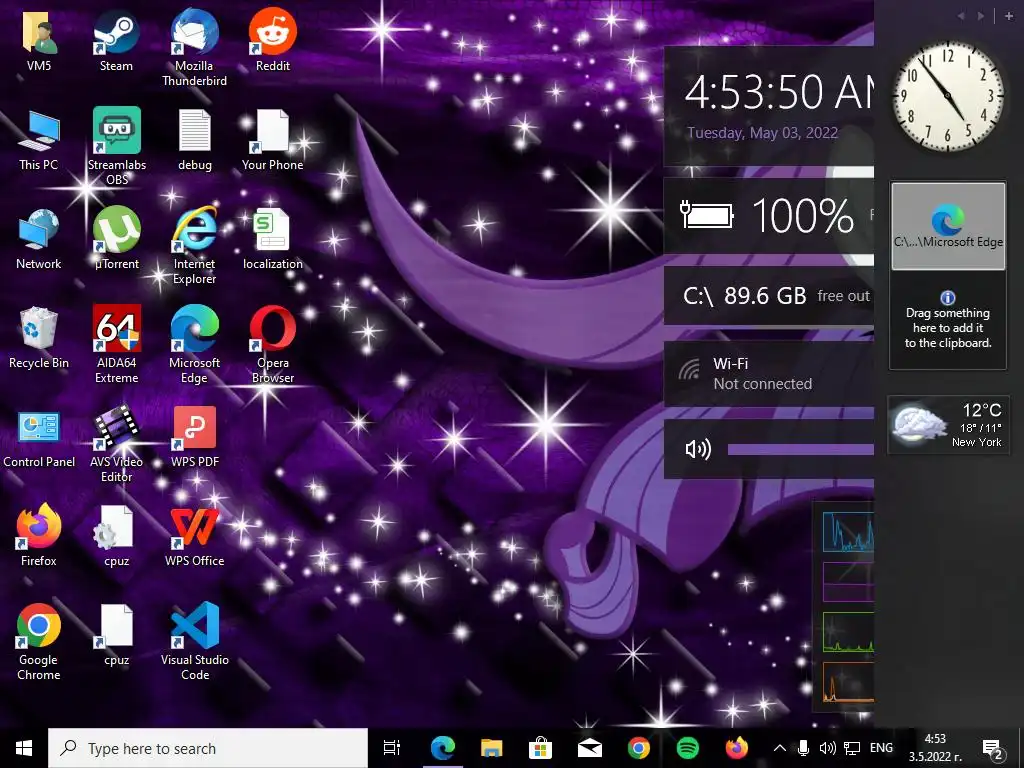Select the Steam desktop shortcut
The width and height of the screenshot is (1024, 768).
116,40
